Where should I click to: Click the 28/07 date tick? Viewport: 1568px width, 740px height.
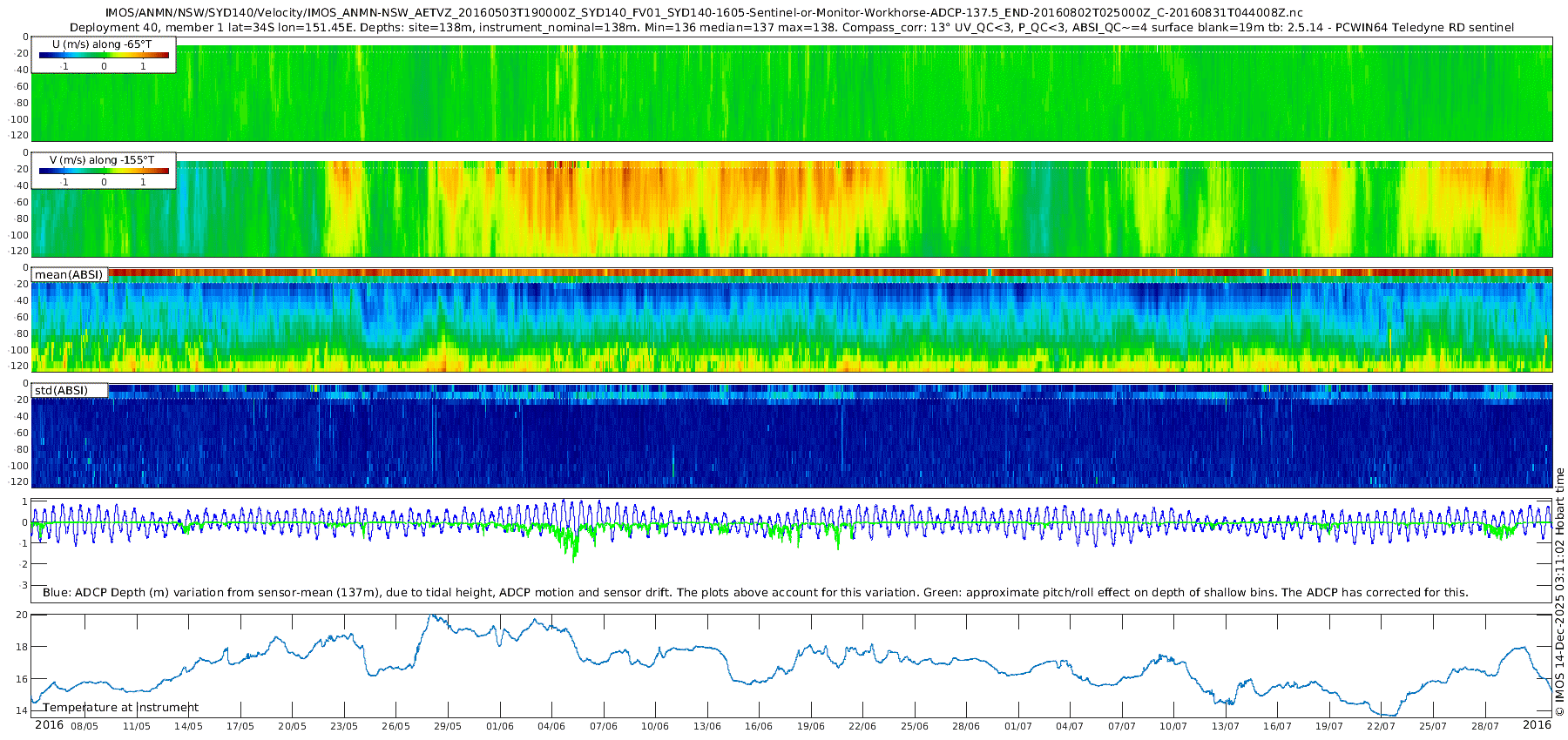[x=1485, y=726]
